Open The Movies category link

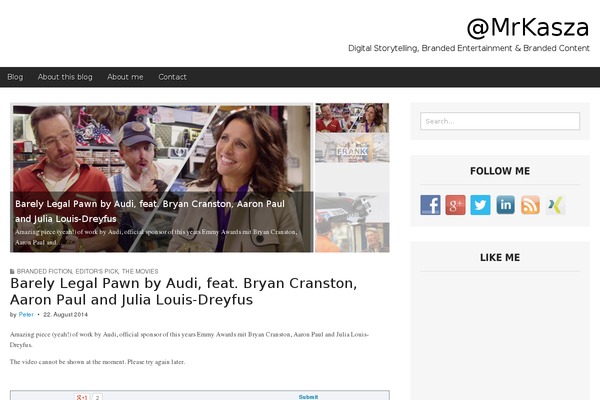(140, 271)
